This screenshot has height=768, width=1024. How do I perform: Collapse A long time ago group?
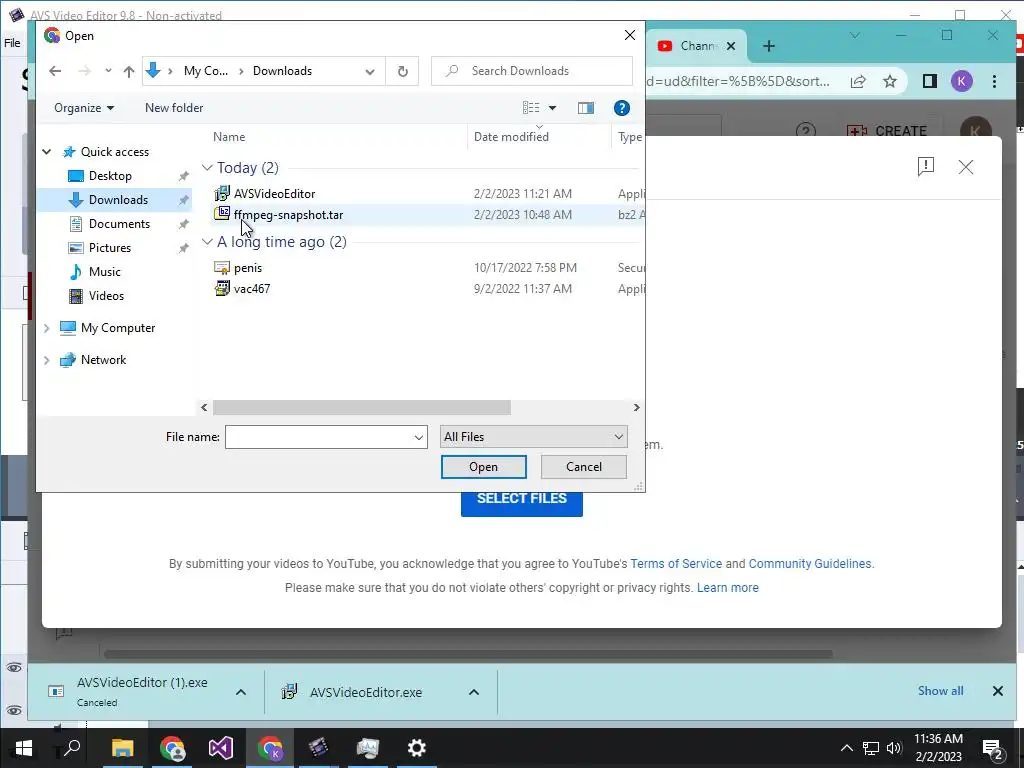(207, 242)
